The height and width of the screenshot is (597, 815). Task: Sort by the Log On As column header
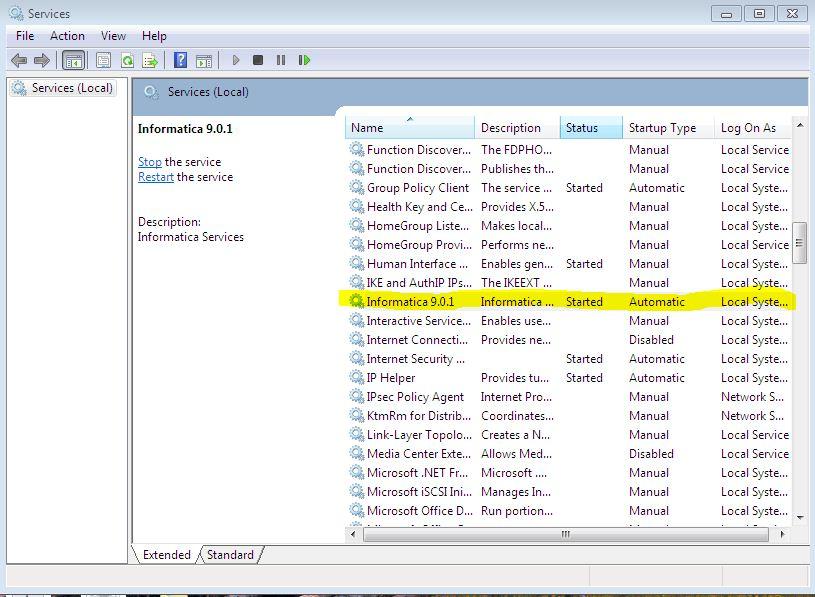tap(753, 128)
